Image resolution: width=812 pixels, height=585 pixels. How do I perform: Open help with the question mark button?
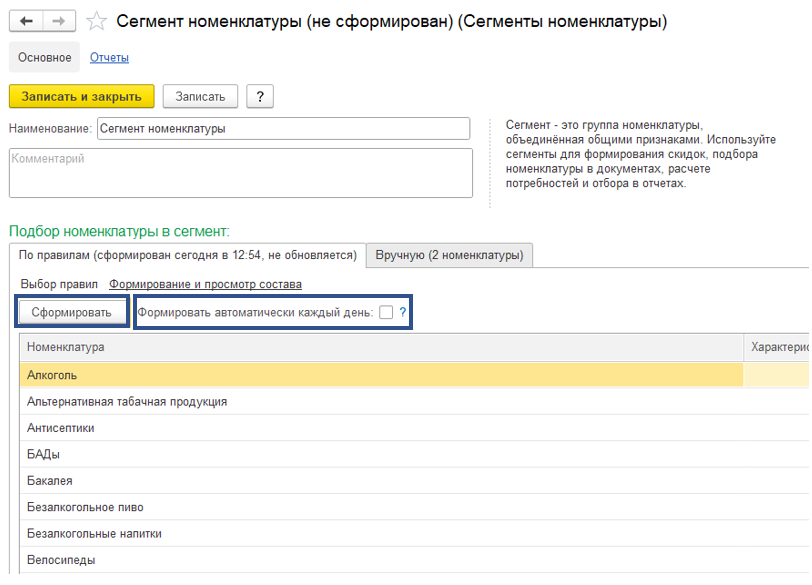pyautogui.click(x=260, y=97)
